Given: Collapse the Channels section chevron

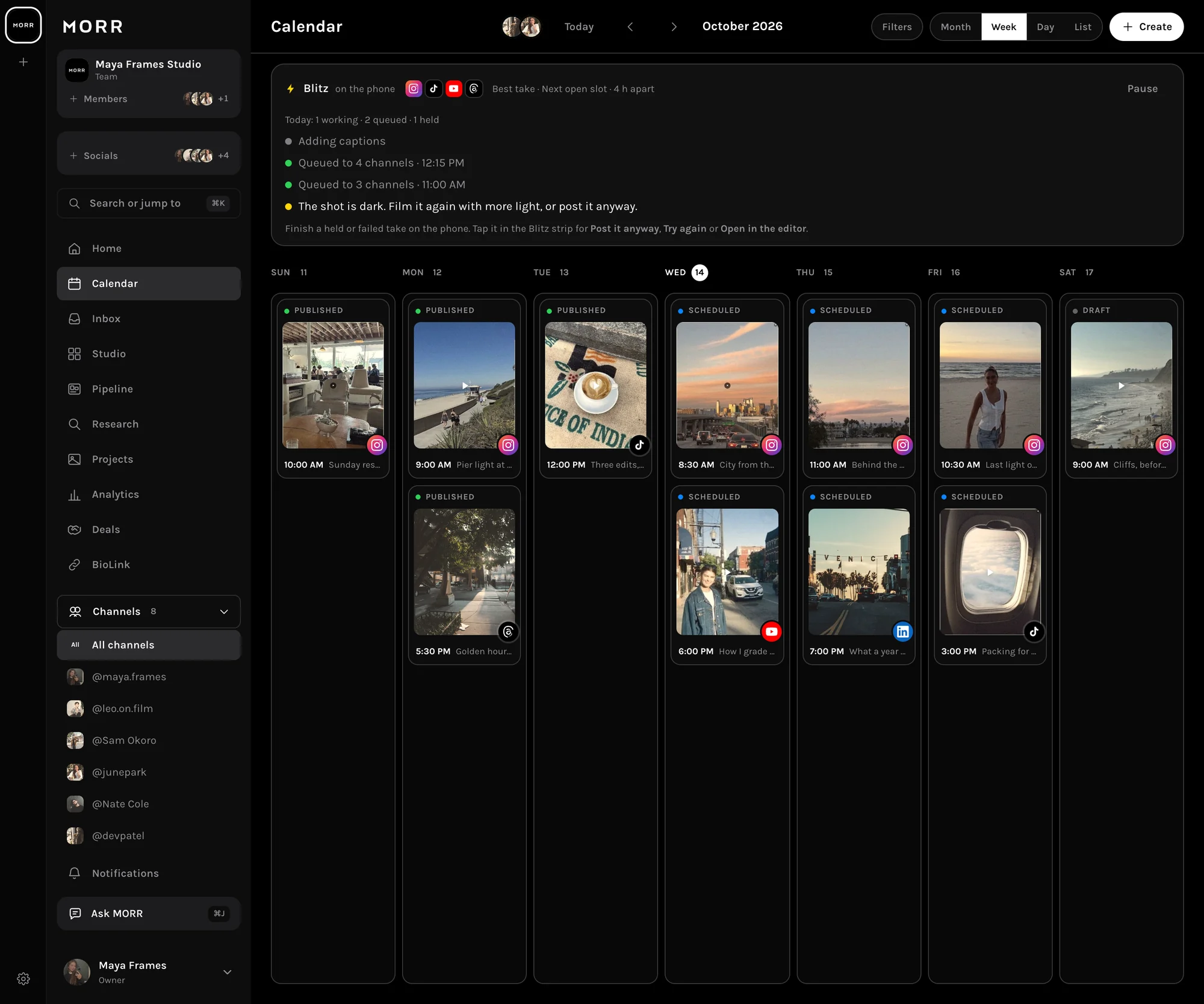Looking at the screenshot, I should click(224, 612).
